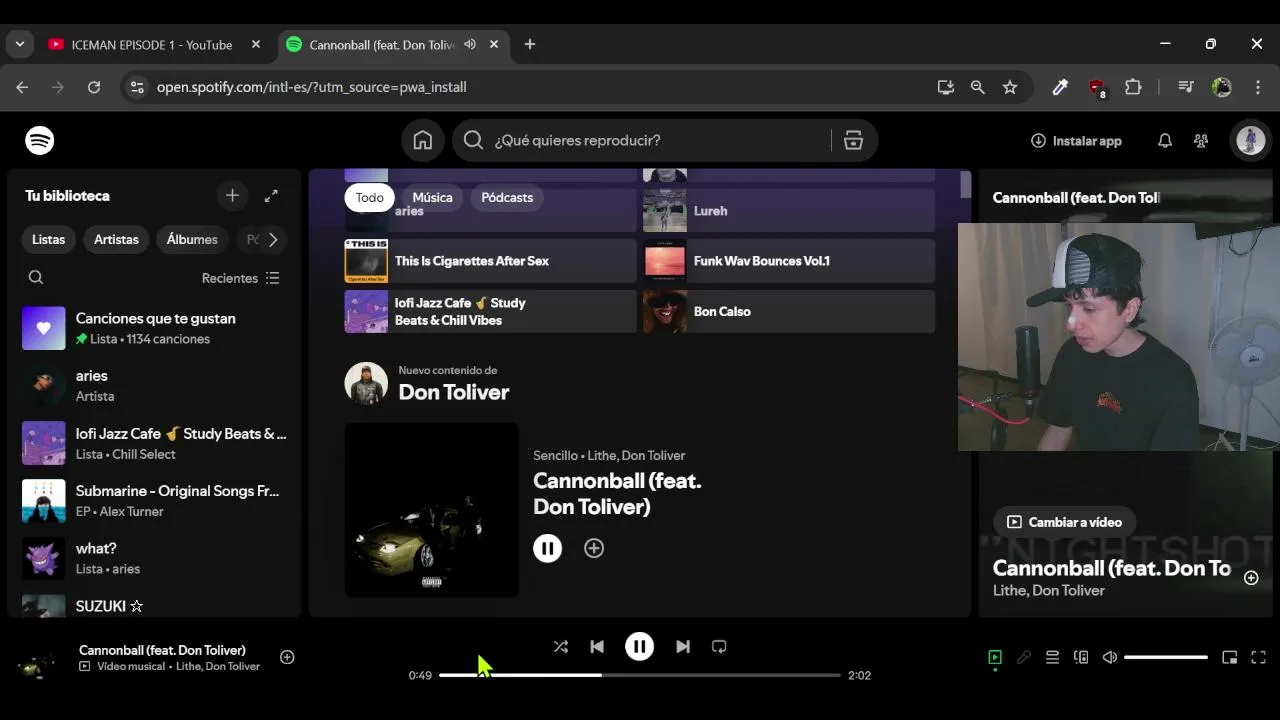Image resolution: width=1280 pixels, height=720 pixels.
Task: Close the Cannonball Spotify browser tab
Action: click(494, 45)
